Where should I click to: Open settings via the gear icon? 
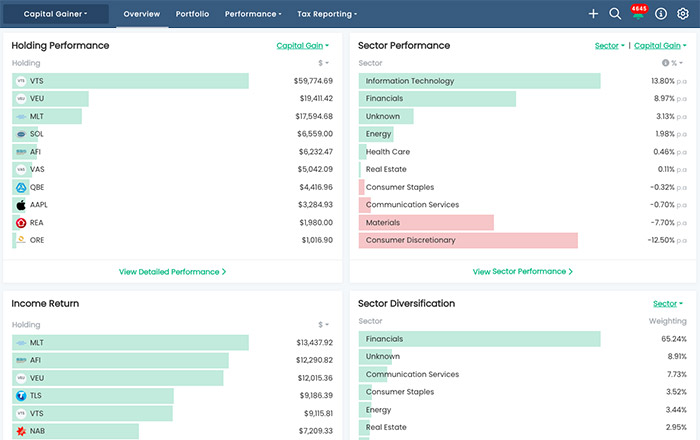[684, 14]
